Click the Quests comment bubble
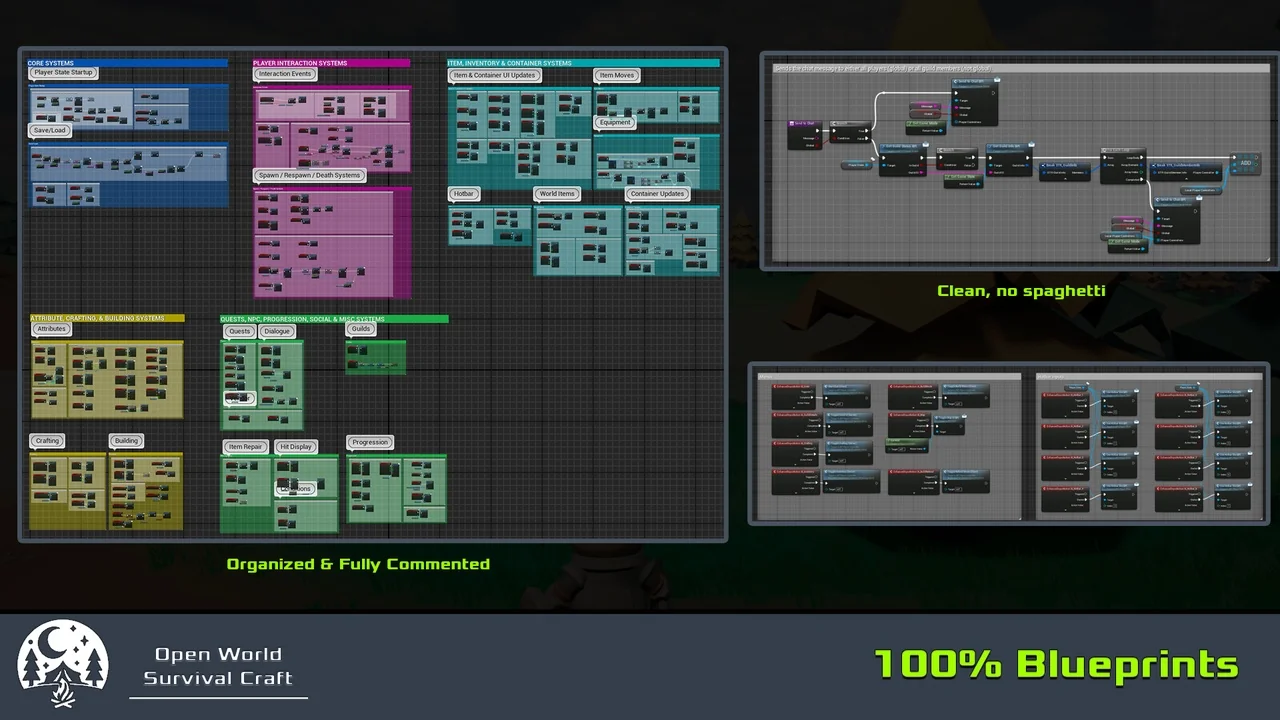This screenshot has width=1280, height=720. click(x=240, y=331)
